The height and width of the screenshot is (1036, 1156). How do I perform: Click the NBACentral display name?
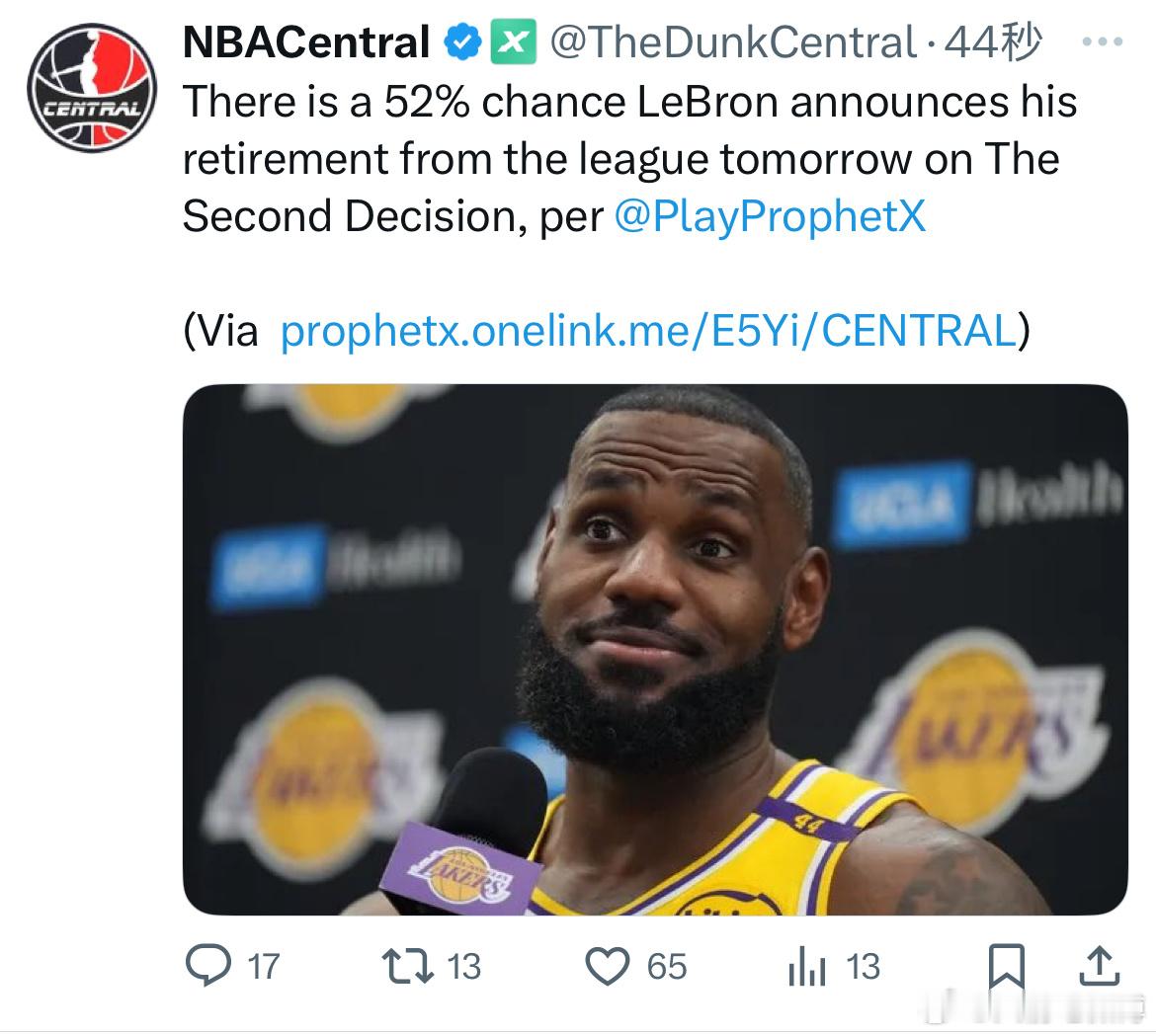pos(306,42)
